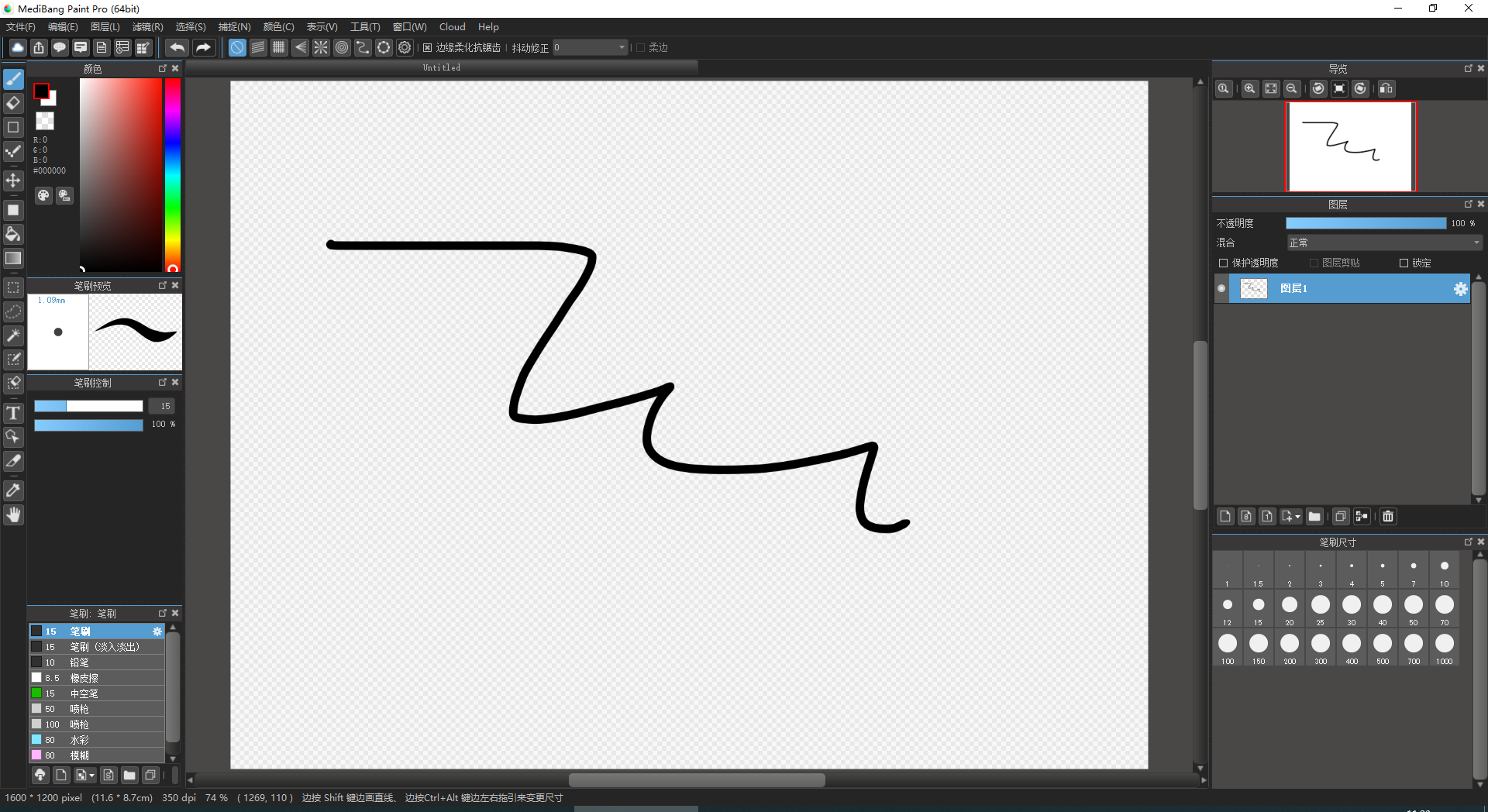Select the Gradient tool
Viewport: 1488px width, 812px height.
[x=13, y=258]
